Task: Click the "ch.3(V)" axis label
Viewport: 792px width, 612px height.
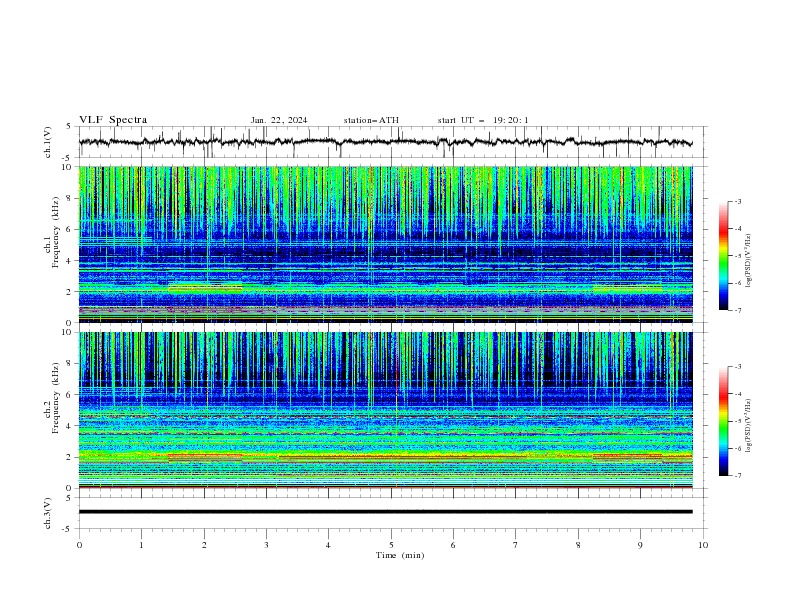Action: (48, 513)
